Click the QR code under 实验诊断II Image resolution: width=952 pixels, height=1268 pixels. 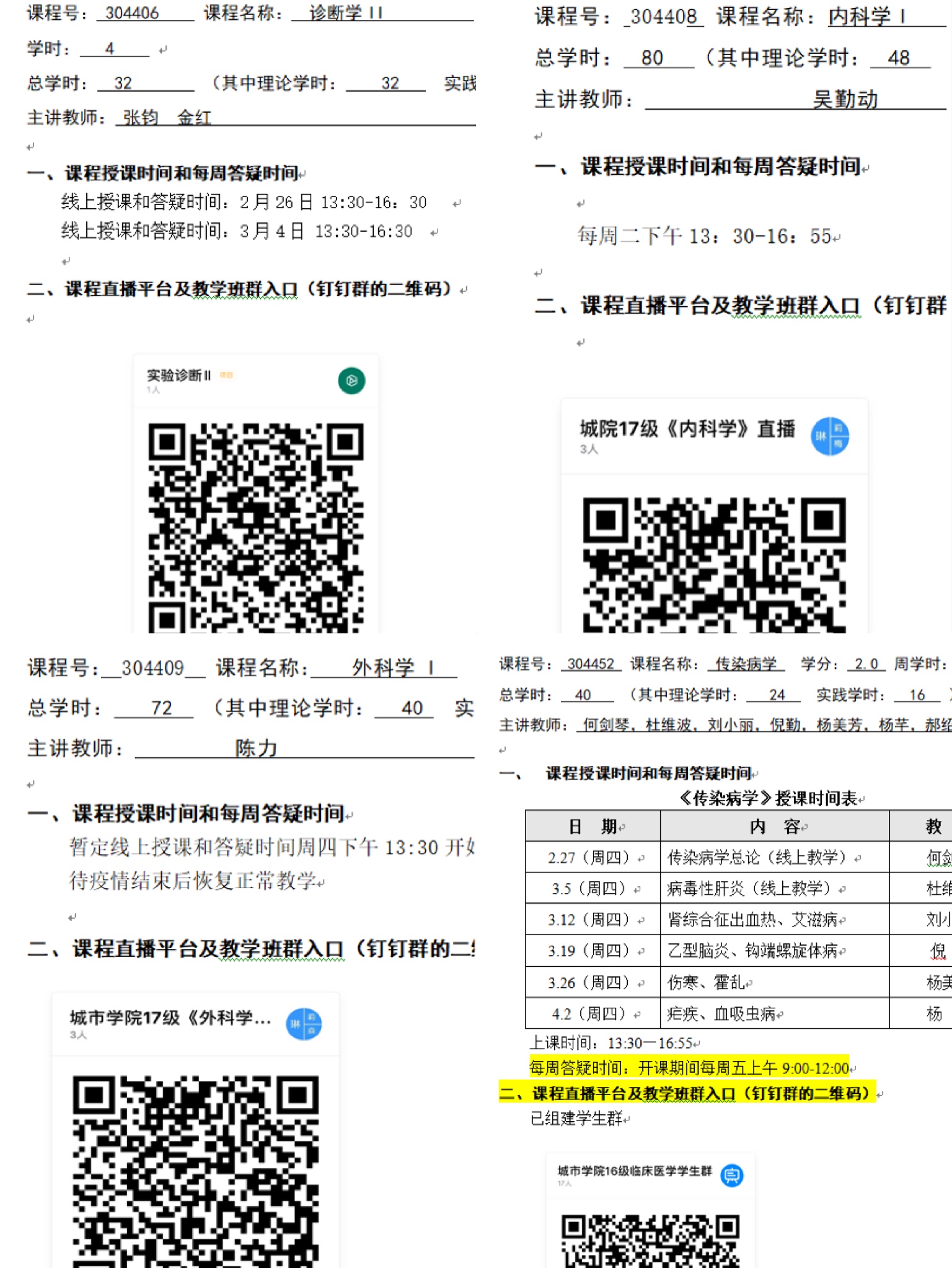coord(255,527)
